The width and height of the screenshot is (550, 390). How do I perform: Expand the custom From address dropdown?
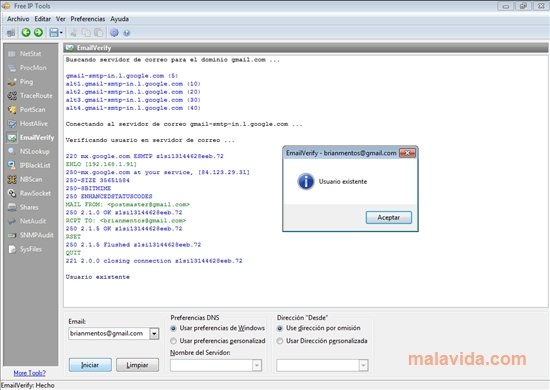(363, 365)
